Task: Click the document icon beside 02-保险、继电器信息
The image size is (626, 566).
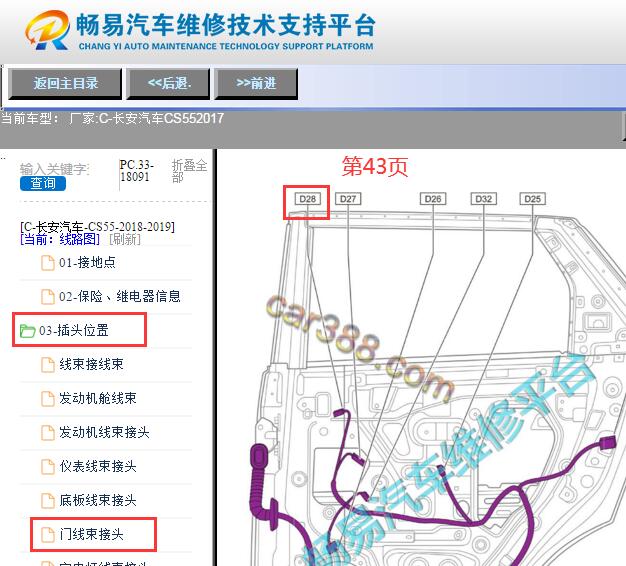Action: [x=48, y=297]
